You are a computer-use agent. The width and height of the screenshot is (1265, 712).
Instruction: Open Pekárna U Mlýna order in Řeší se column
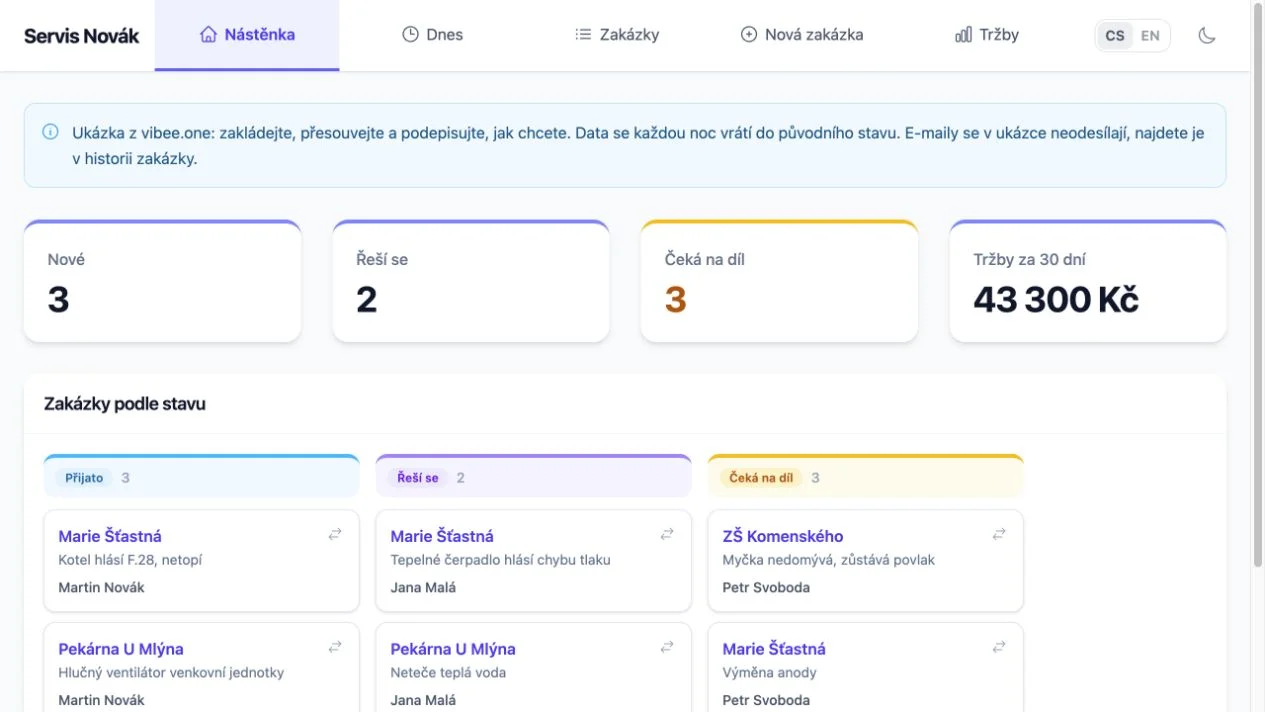(453, 650)
